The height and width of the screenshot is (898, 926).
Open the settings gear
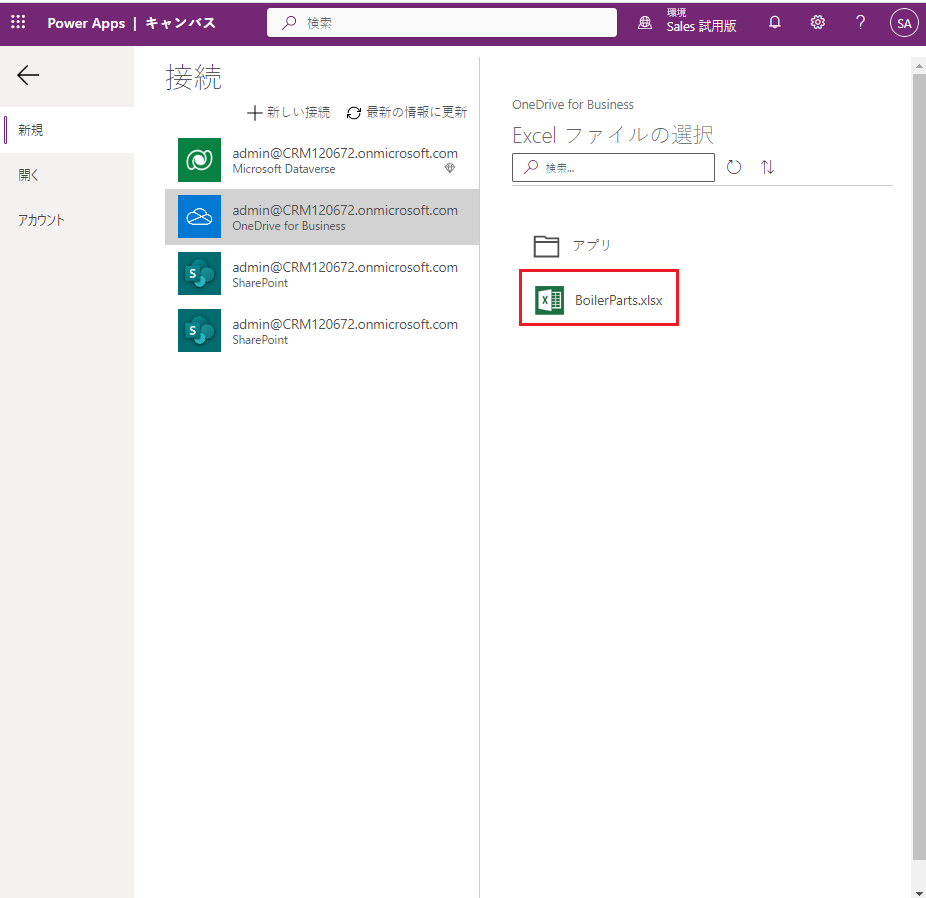(x=817, y=22)
